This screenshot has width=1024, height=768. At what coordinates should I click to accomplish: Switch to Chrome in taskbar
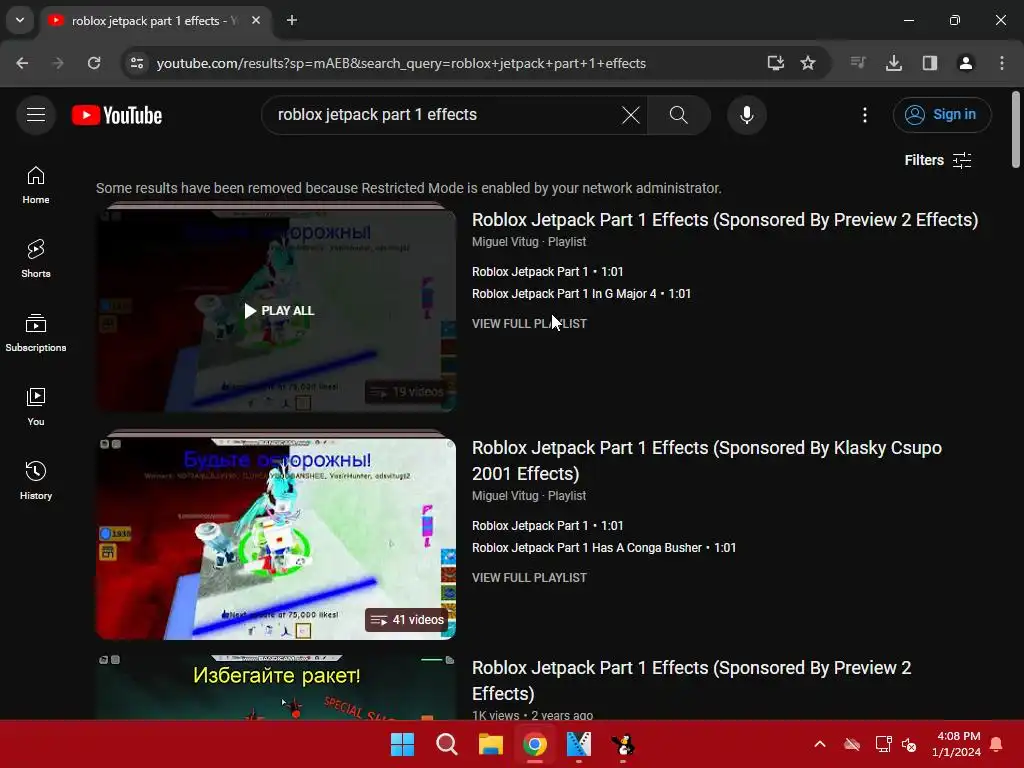[535, 744]
